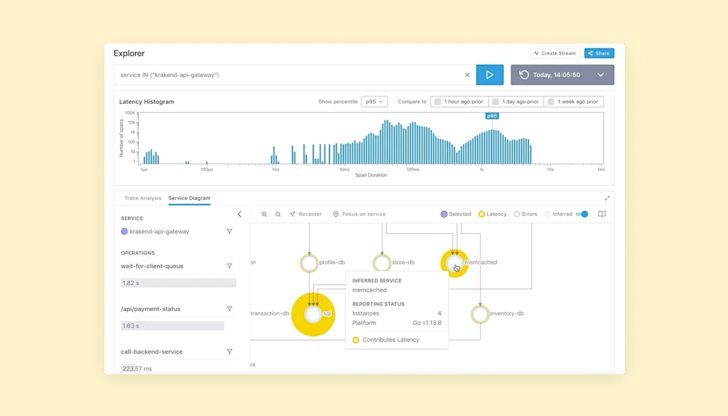The image size is (728, 416).
Task: Open the diagram legend book icon
Action: (602, 214)
